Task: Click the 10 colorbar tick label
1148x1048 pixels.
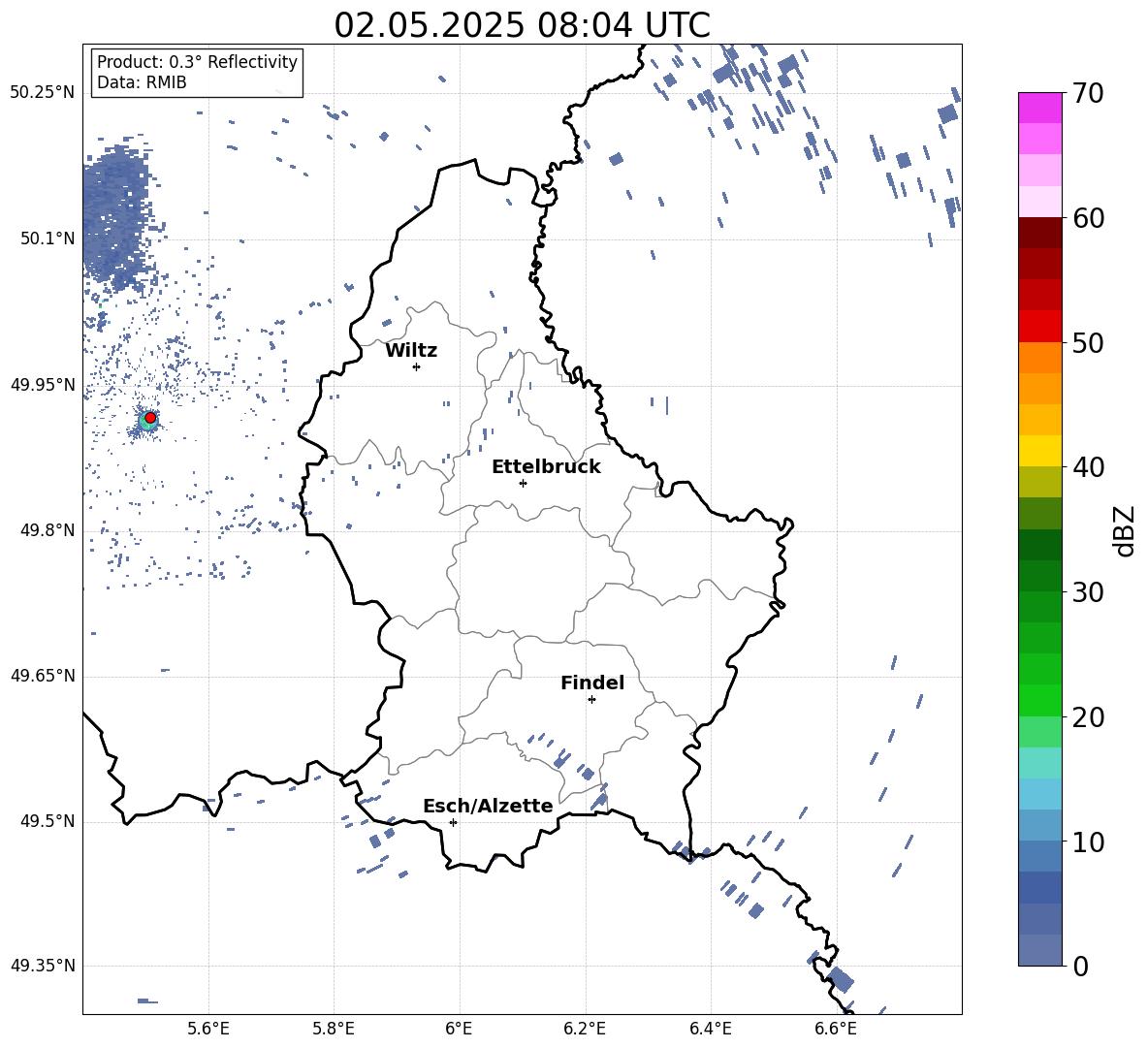Action: click(1088, 842)
